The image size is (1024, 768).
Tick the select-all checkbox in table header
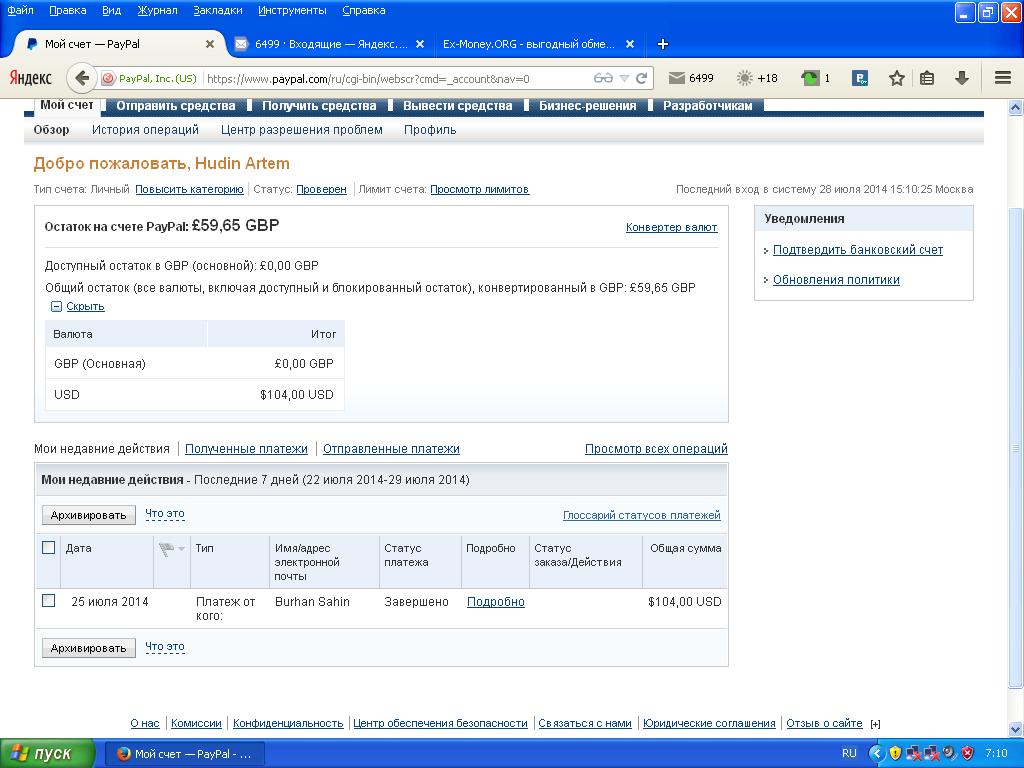point(48,547)
